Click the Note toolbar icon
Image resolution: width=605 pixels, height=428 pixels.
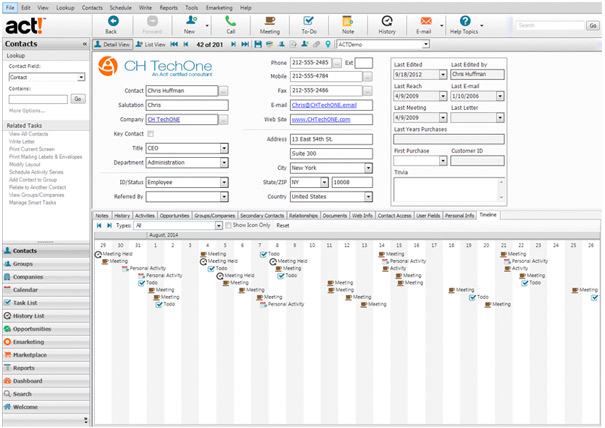(348, 21)
